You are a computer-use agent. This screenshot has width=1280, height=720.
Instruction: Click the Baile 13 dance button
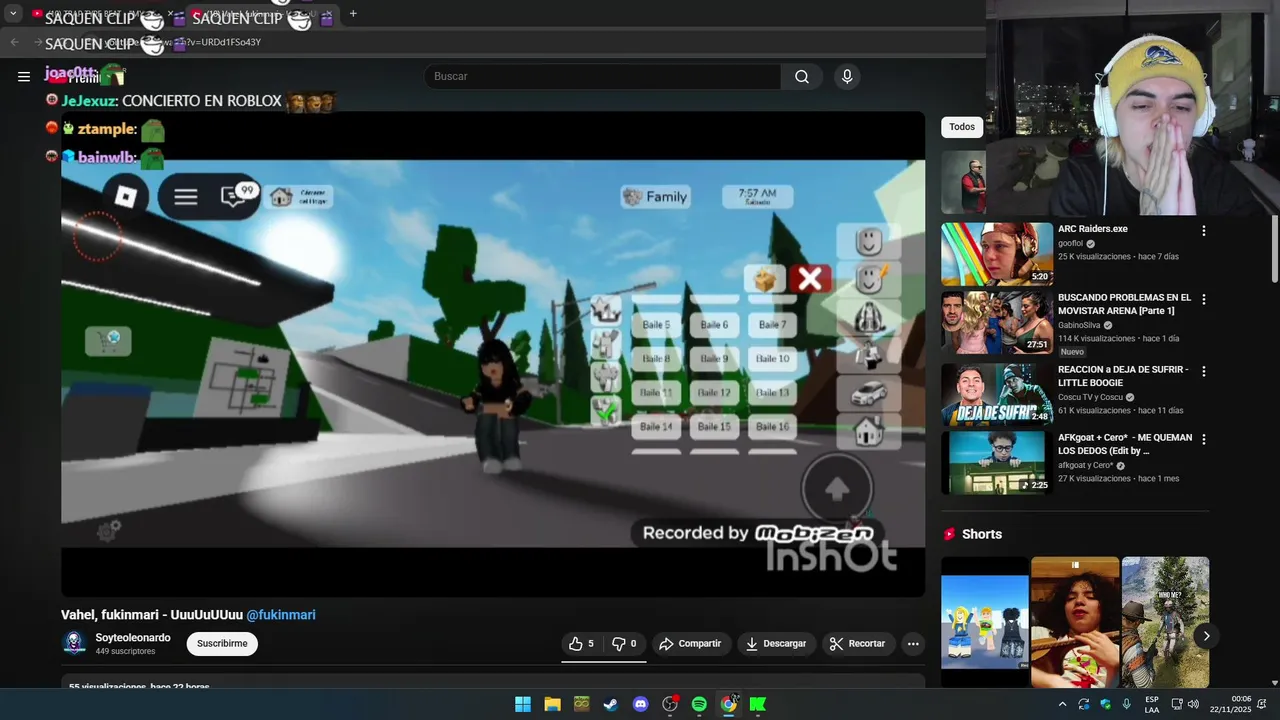772,393
